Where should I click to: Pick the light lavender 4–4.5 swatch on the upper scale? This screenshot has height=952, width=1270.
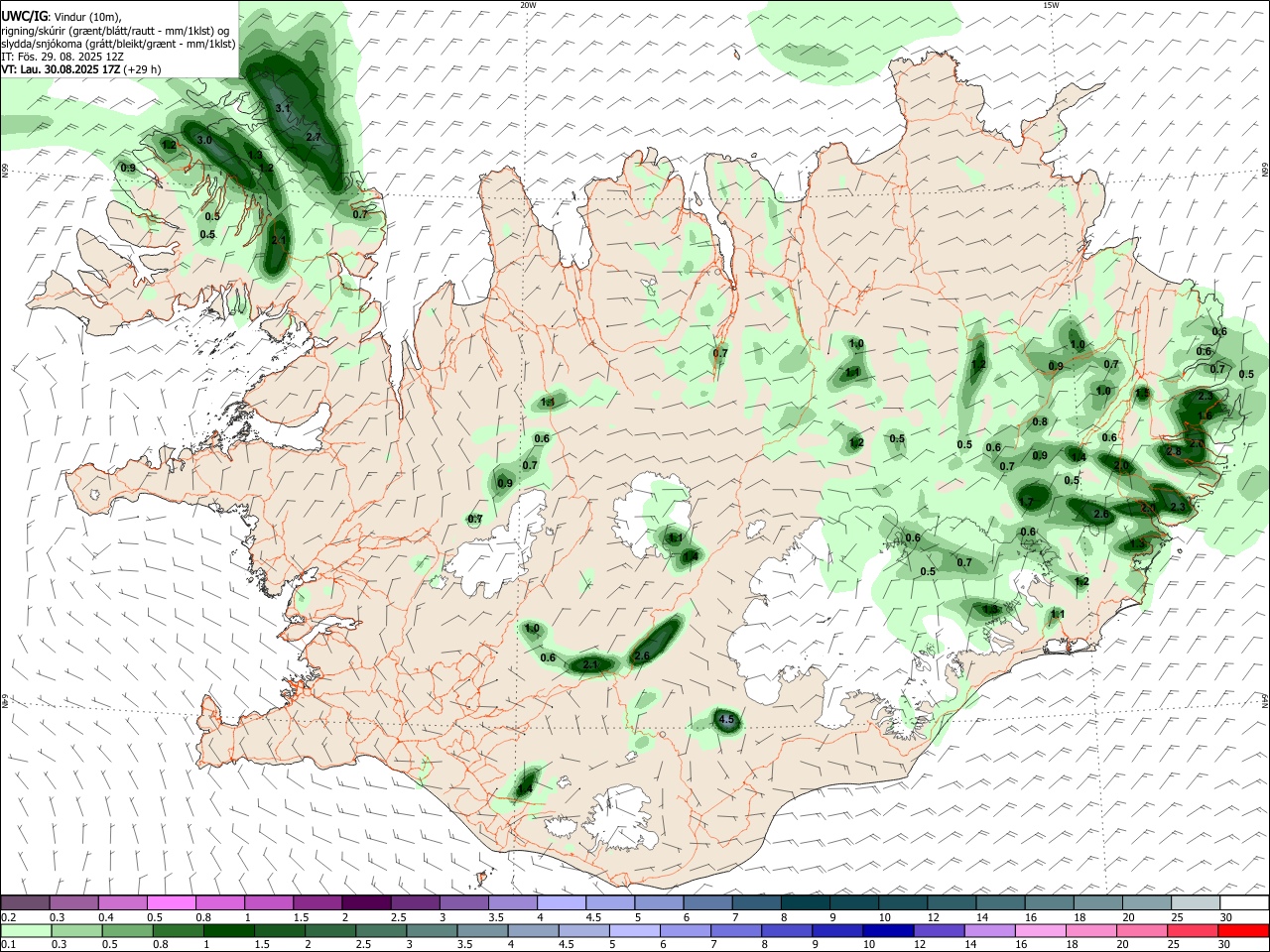click(x=561, y=902)
